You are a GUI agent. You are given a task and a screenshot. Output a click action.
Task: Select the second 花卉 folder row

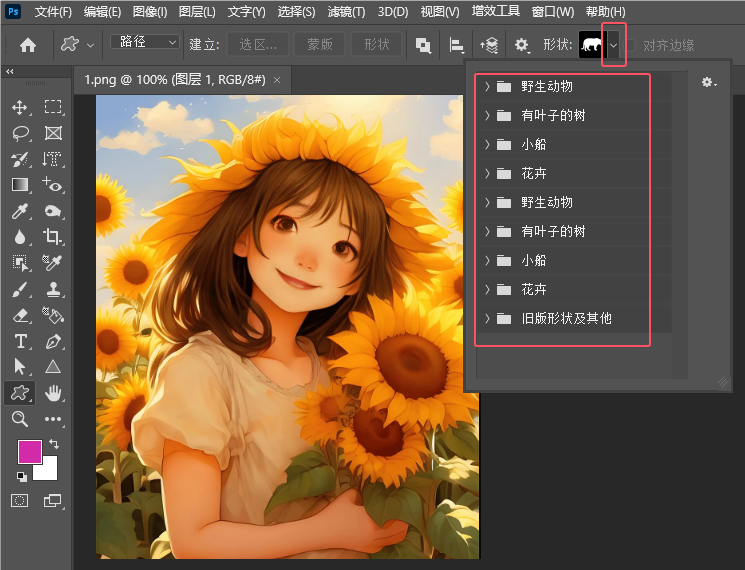pyautogui.click(x=574, y=289)
